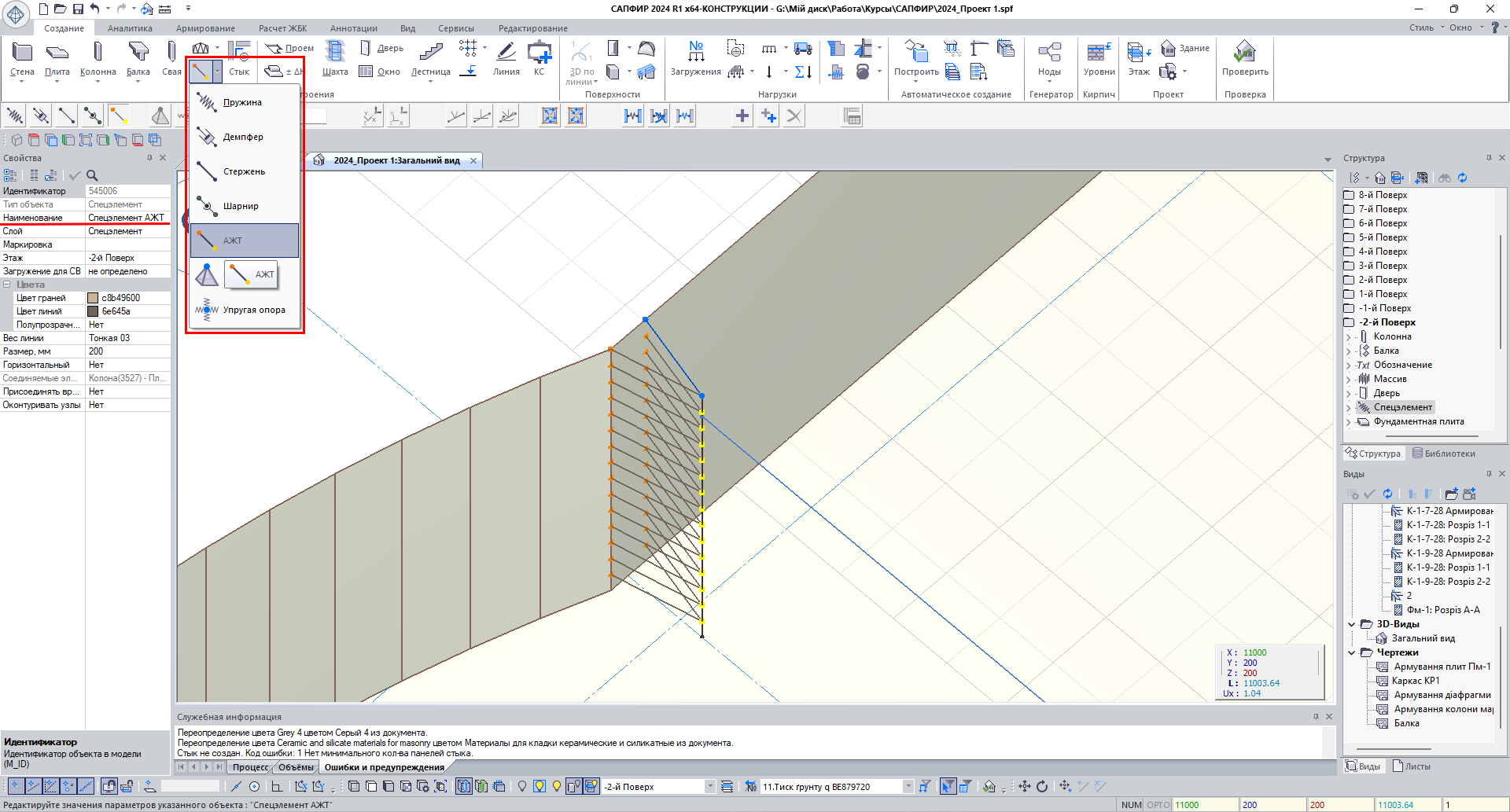Select the Балка beam tool
Viewport: 1510px width, 812px height.
(x=138, y=53)
